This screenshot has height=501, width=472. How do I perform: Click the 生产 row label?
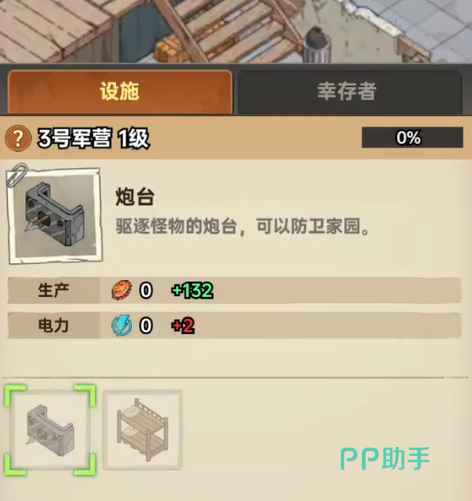coord(53,290)
